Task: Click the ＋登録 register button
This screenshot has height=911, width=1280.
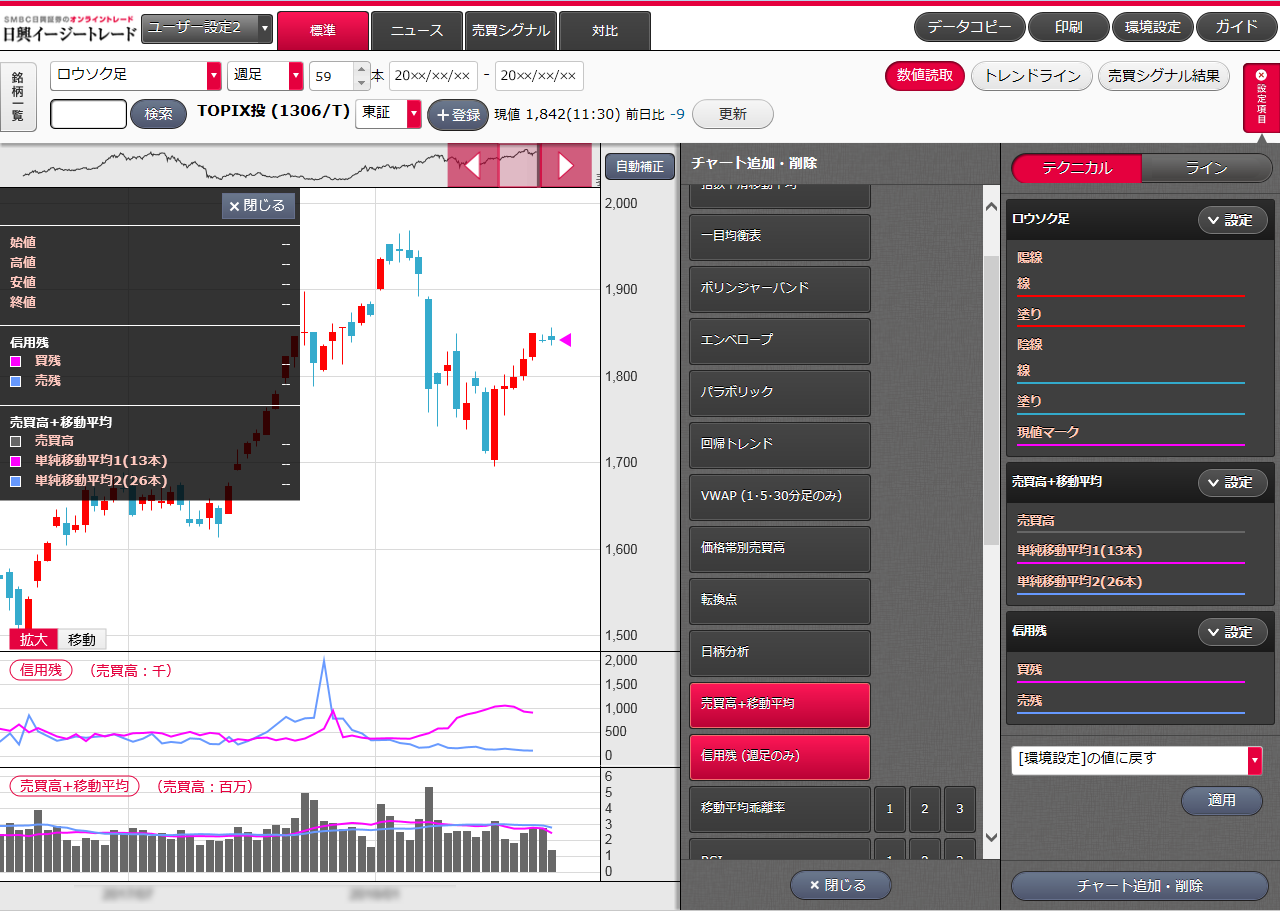Action: 458,114
